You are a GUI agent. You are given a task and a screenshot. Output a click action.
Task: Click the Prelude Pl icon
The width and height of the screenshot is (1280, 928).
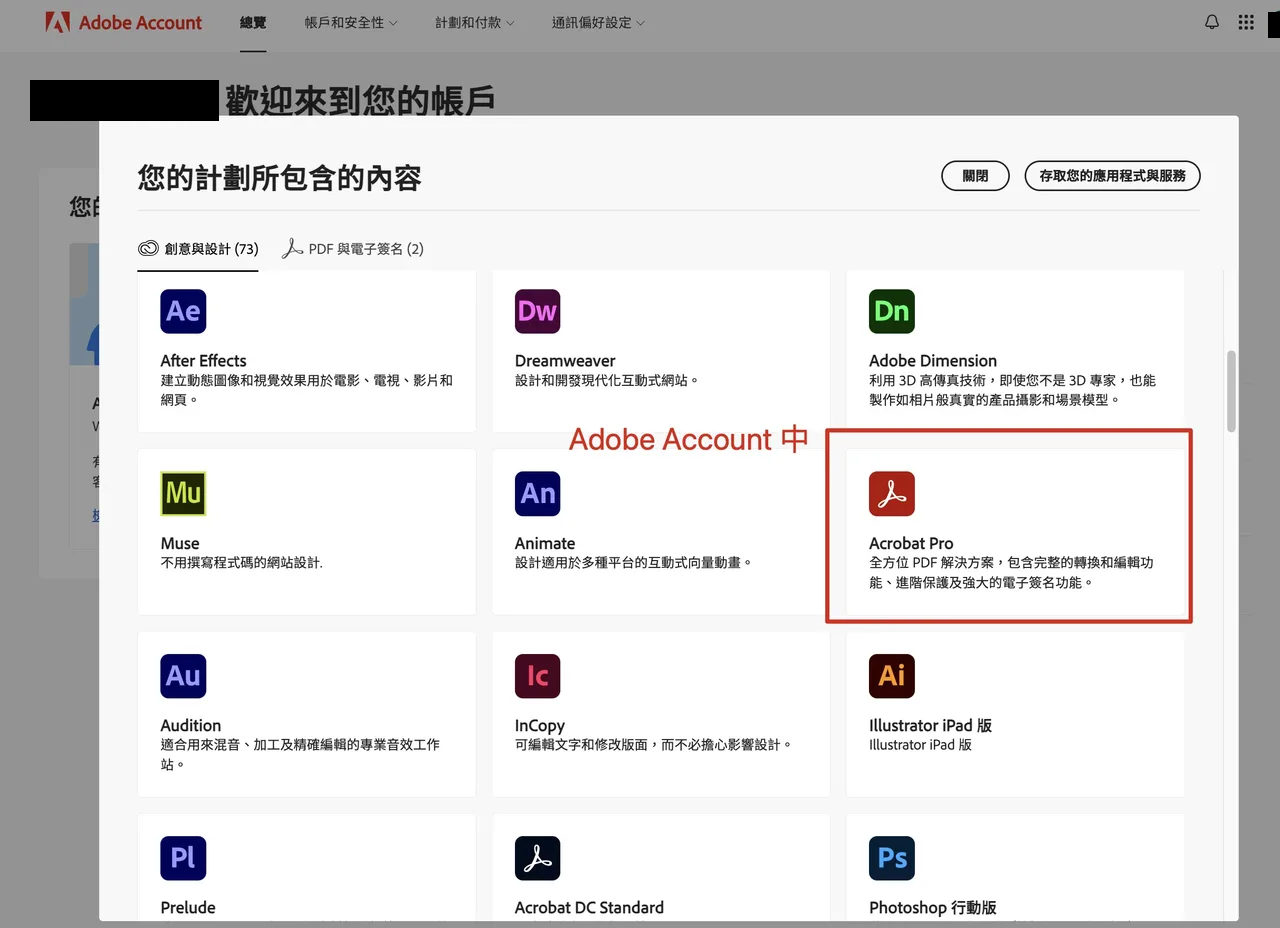(x=183, y=858)
